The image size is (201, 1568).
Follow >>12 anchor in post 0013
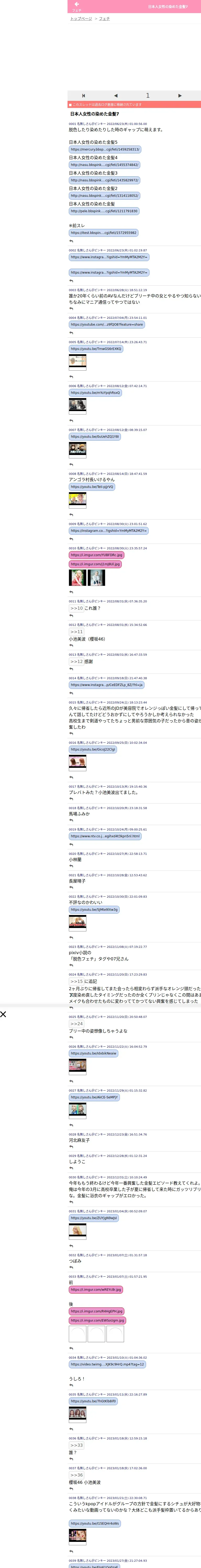(76, 662)
